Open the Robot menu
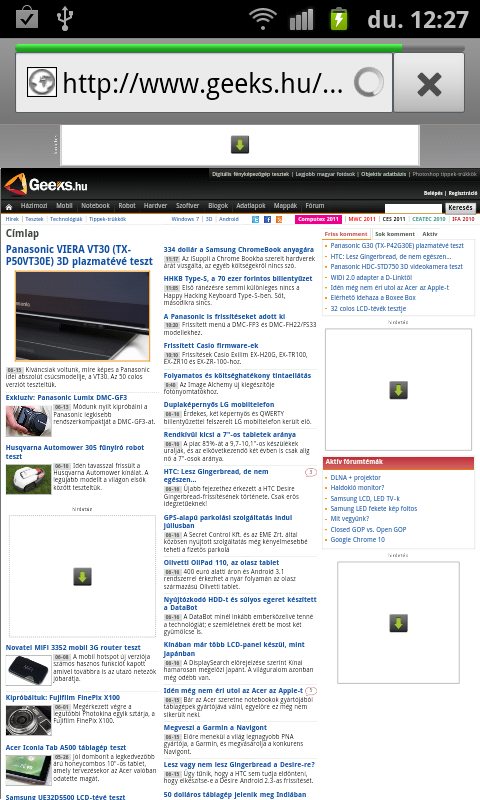Screen dimensions: 480x800 pos(127,206)
